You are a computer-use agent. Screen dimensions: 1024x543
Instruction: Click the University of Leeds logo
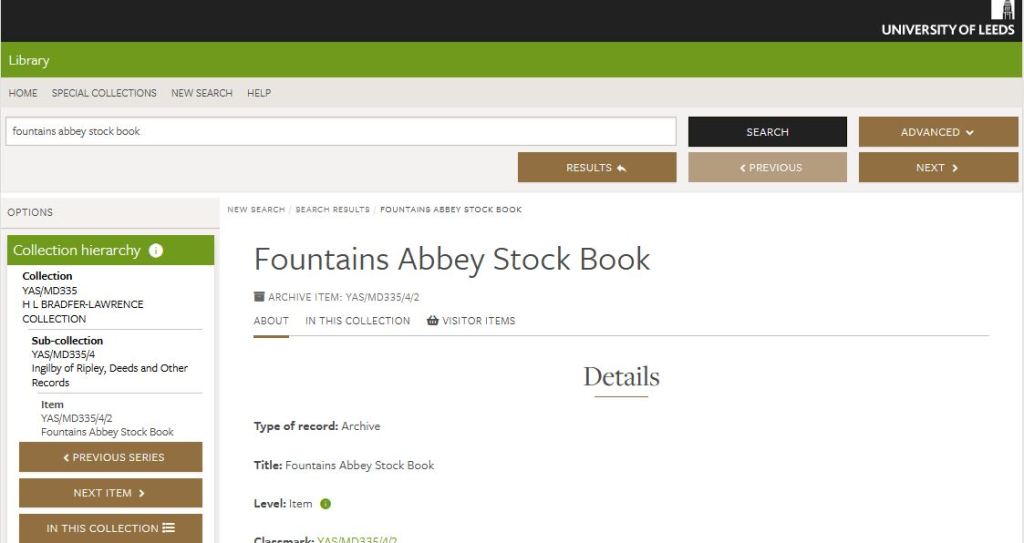click(947, 20)
